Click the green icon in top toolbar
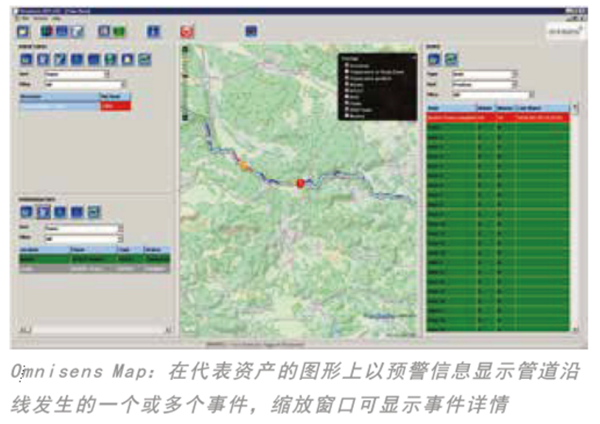Viewport: 600px width, 424px height. click(x=119, y=31)
